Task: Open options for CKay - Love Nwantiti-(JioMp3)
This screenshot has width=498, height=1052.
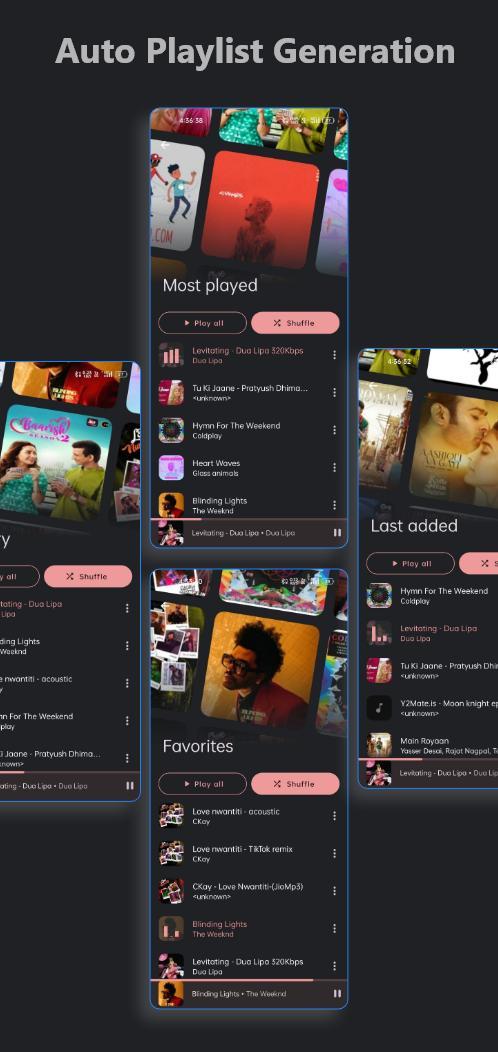Action: click(334, 891)
